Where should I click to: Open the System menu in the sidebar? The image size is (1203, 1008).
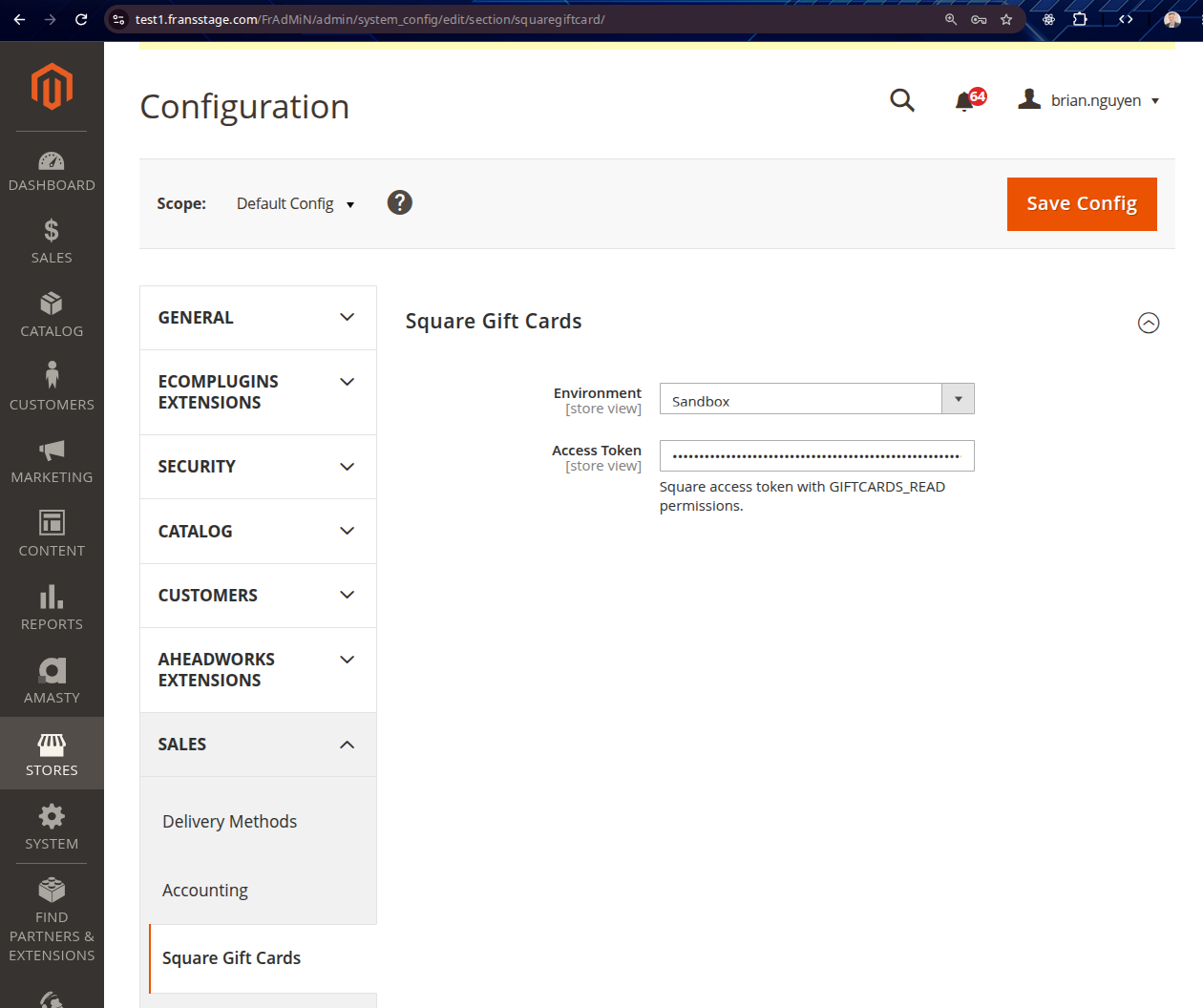coord(52,828)
